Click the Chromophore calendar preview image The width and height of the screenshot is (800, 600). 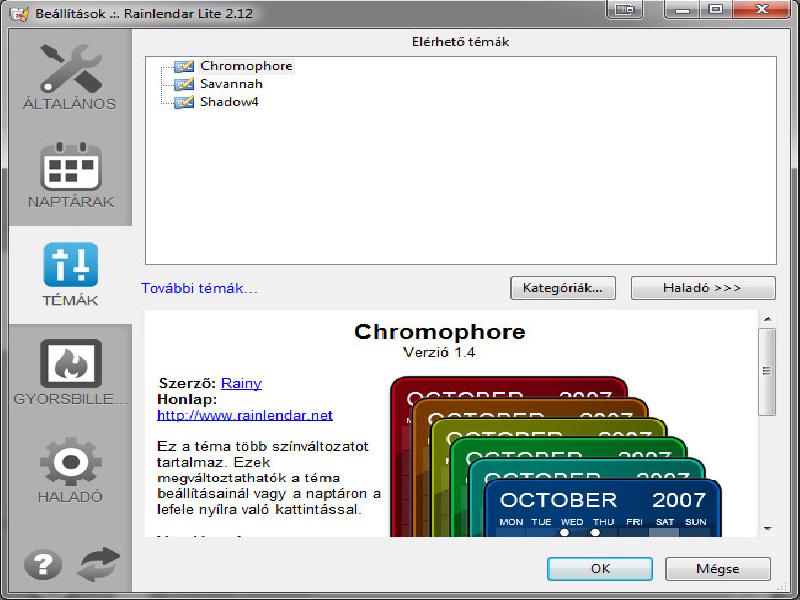pos(556,457)
